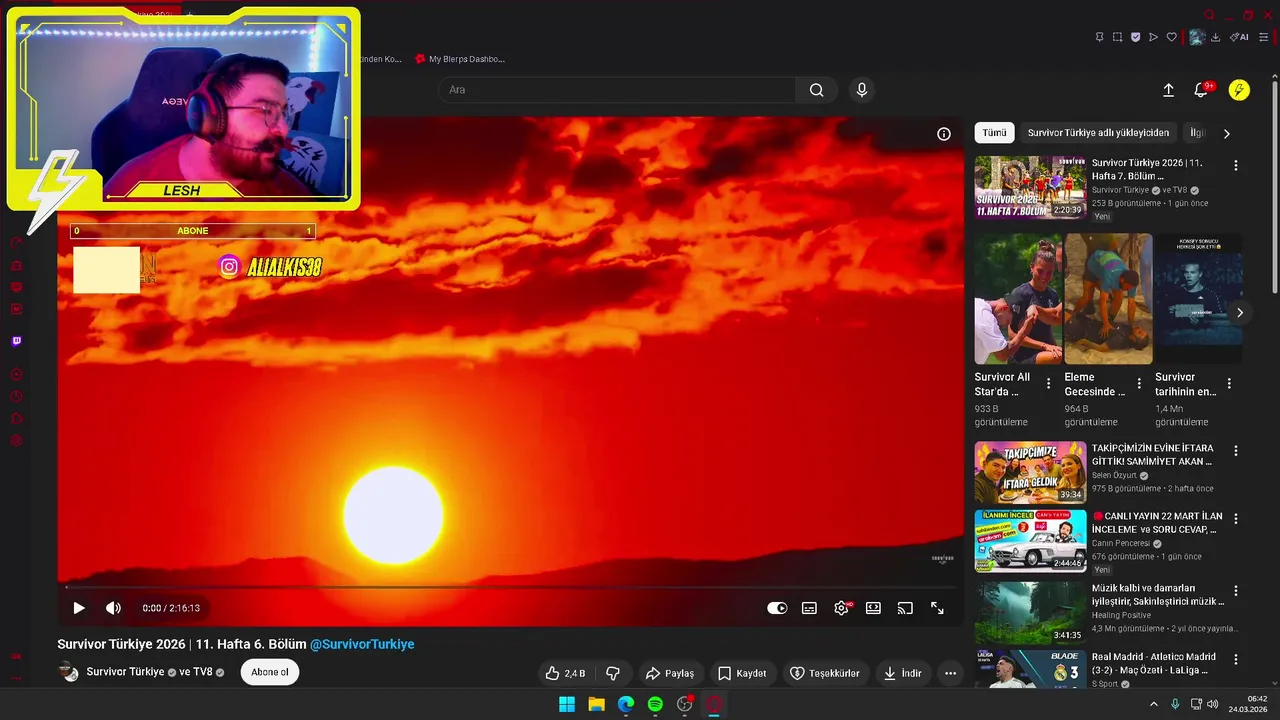
Task: Open options for CANLI YAYIN 22 MART video
Action: click(x=1235, y=519)
